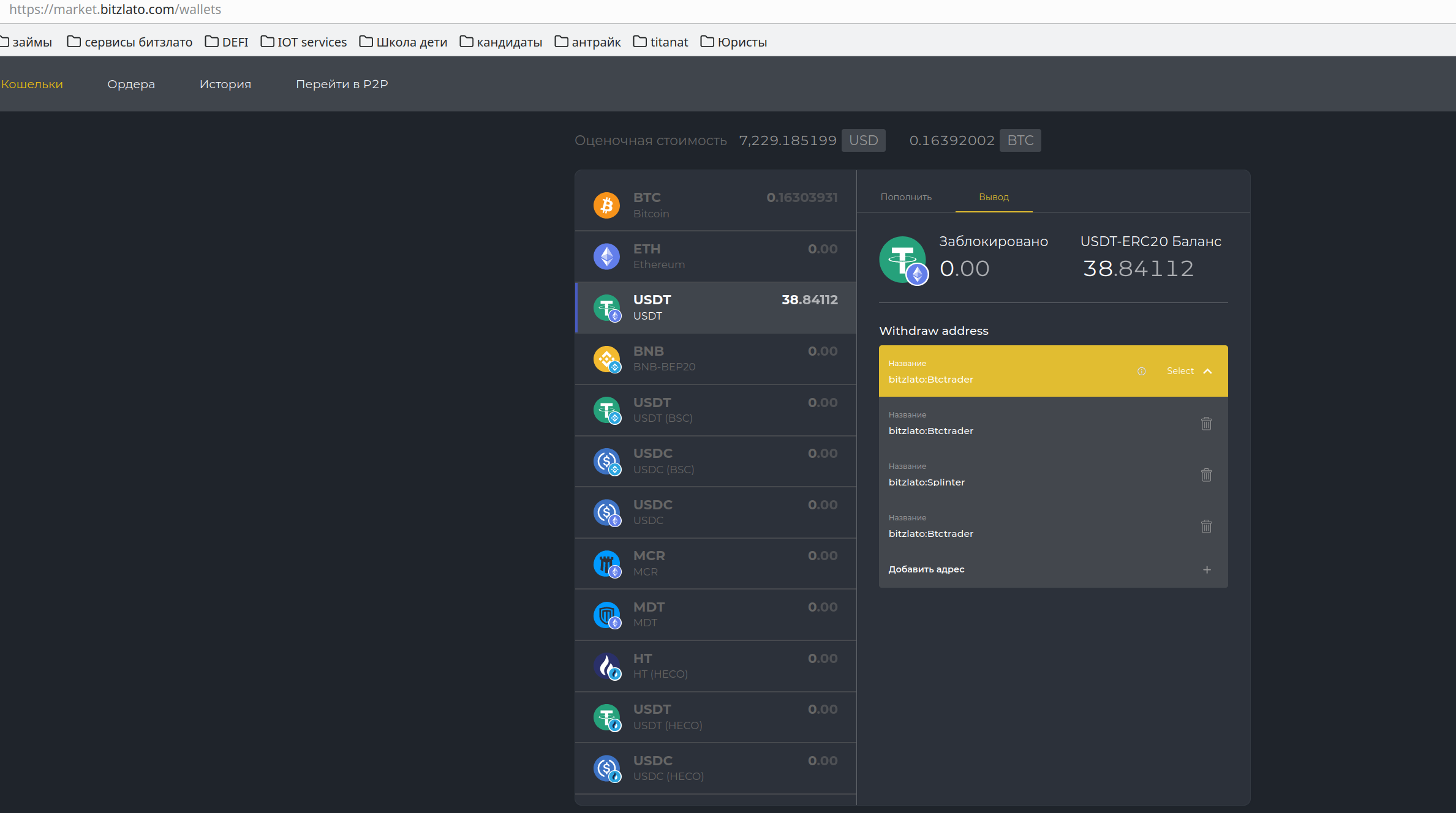The image size is (1456, 813).
Task: Select the BTC Bitcoin wallet icon
Action: (606, 205)
